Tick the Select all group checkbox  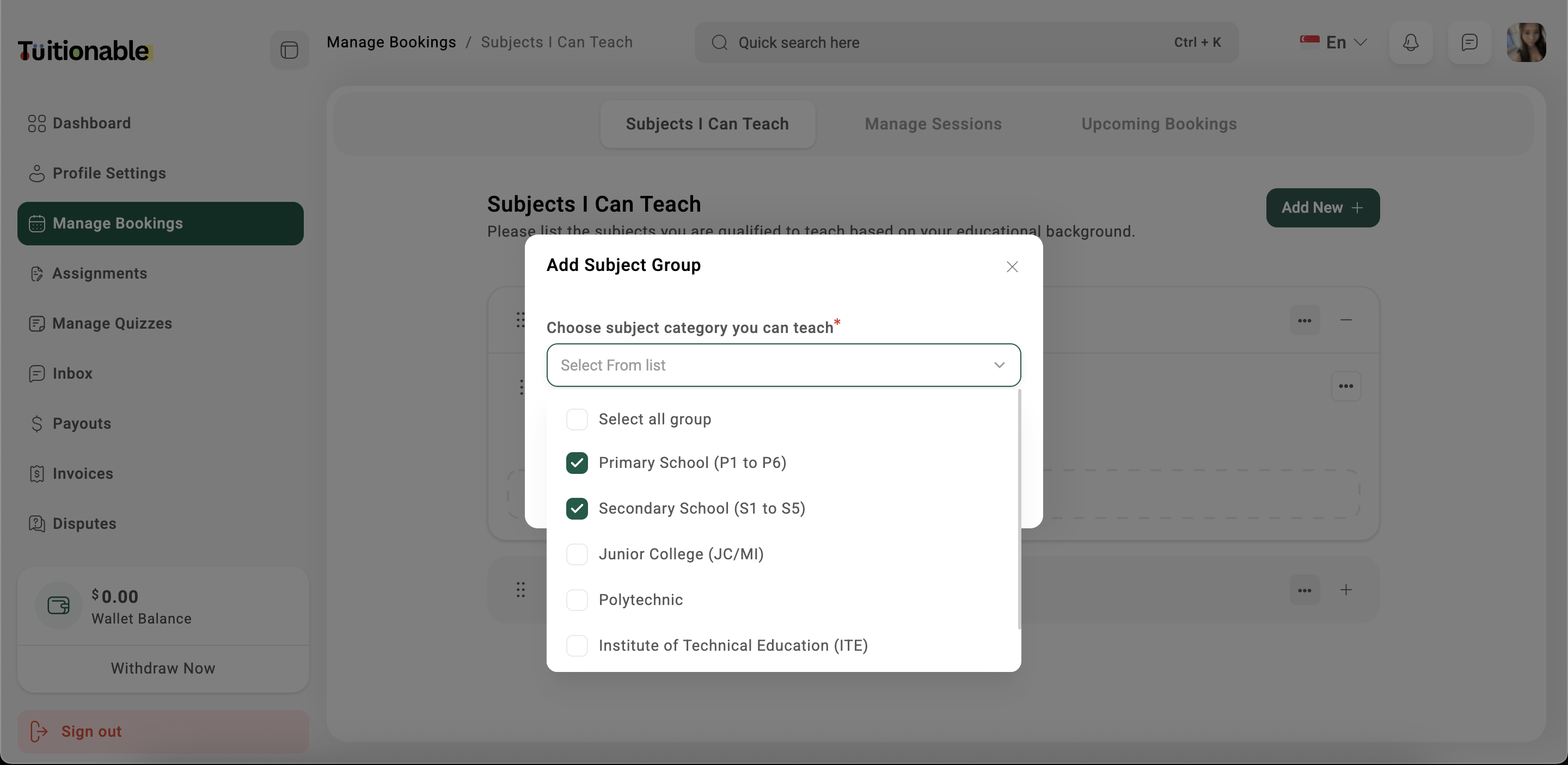[x=577, y=419]
